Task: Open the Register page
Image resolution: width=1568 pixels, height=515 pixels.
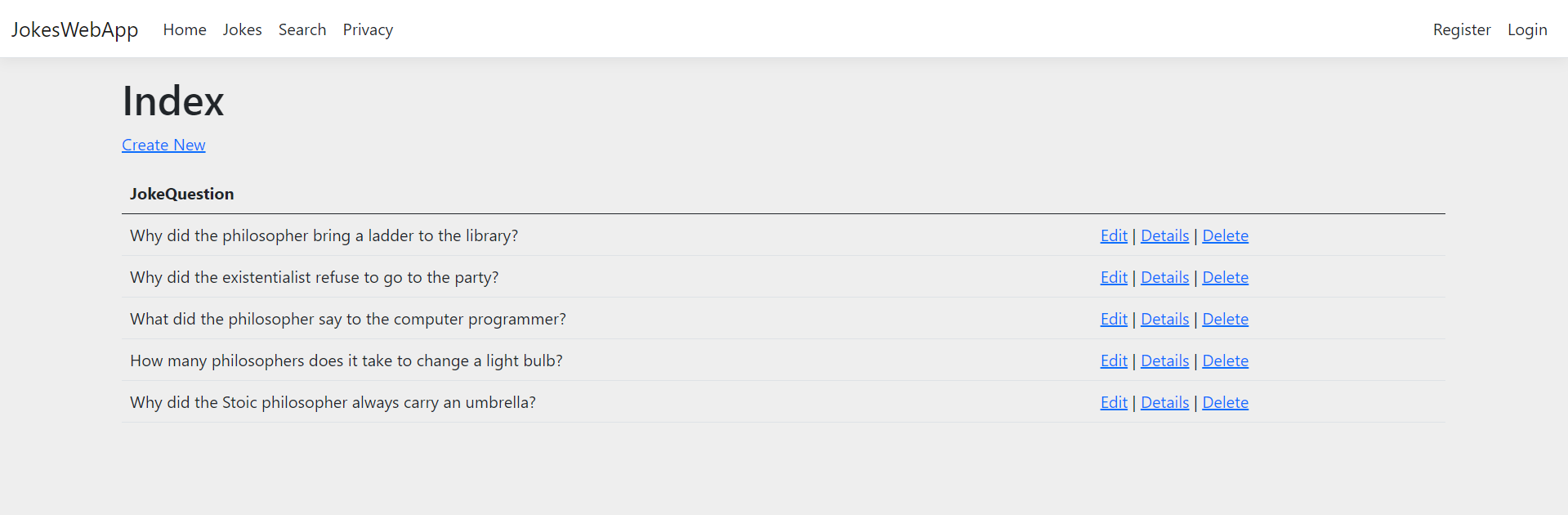Action: pyautogui.click(x=1461, y=29)
